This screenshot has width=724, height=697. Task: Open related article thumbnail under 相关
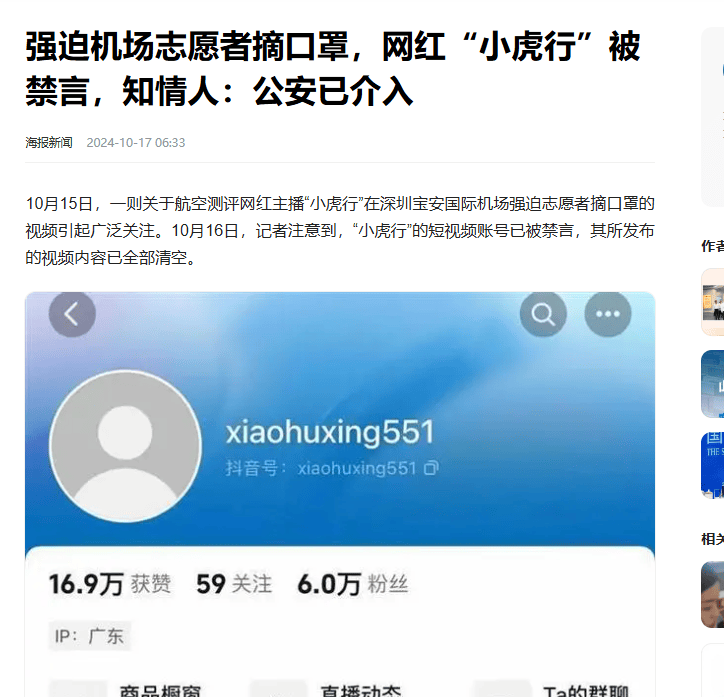pos(713,595)
